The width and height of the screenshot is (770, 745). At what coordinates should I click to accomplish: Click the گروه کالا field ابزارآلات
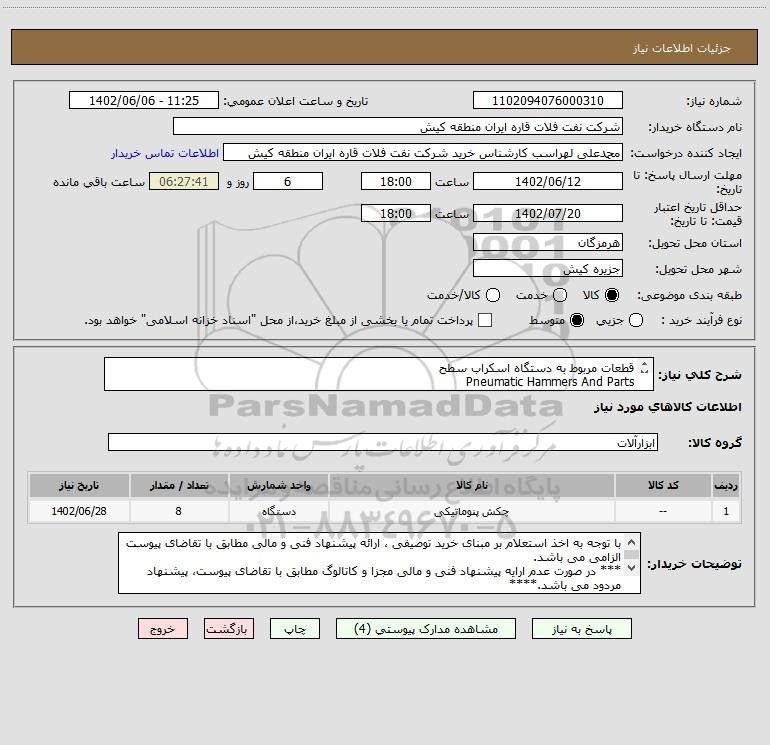[383, 442]
